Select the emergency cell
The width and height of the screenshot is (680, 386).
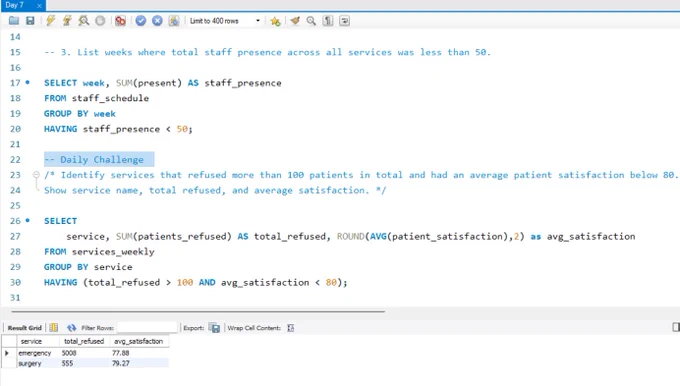point(38,353)
